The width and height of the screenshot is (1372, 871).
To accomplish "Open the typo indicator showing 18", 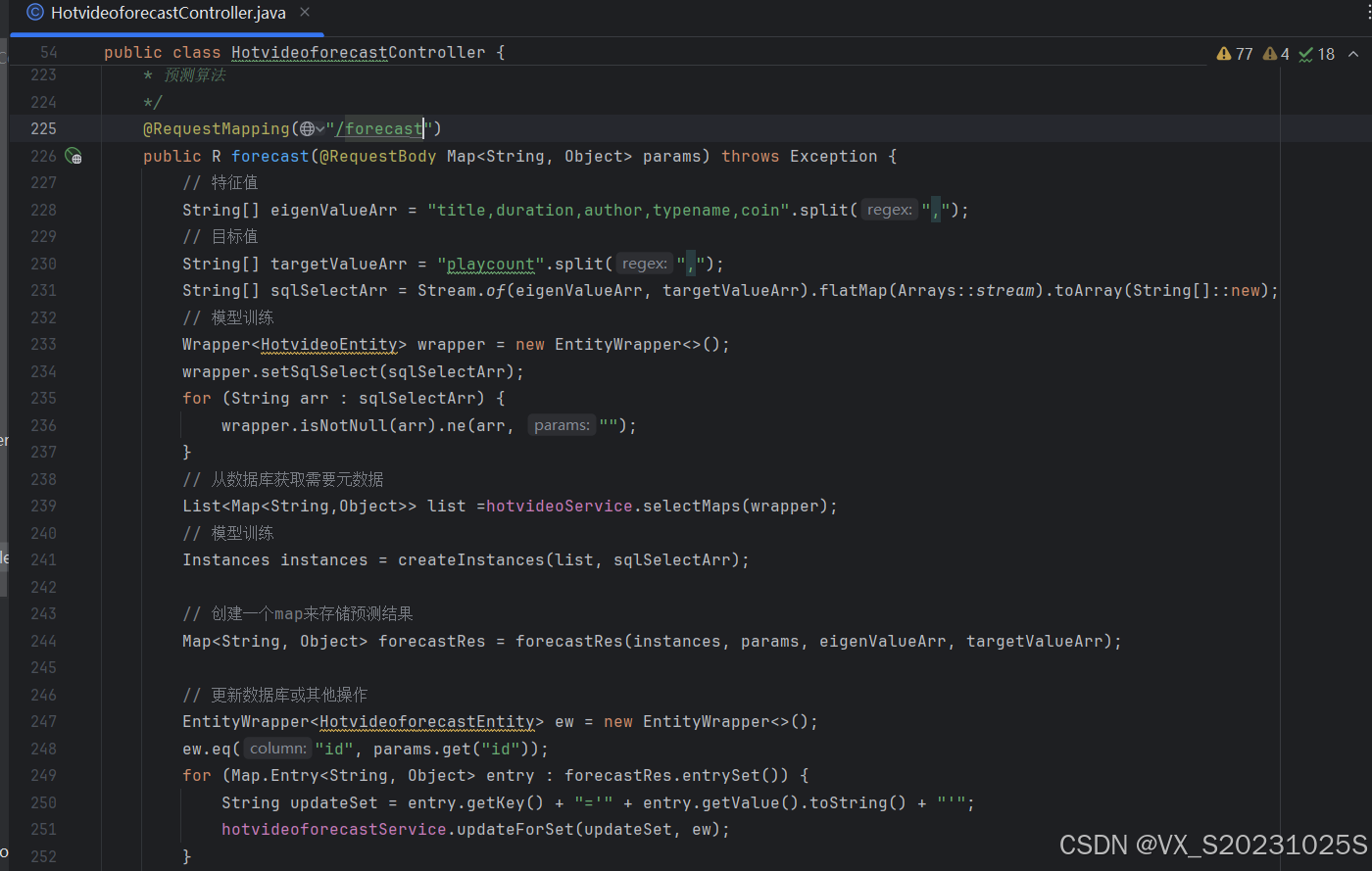I will coord(1317,54).
